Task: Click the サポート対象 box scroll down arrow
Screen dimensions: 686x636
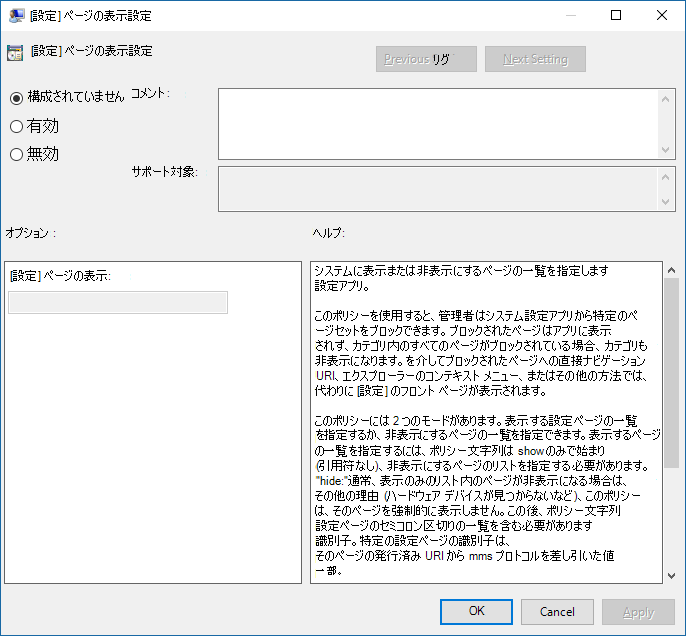Action: click(x=665, y=202)
